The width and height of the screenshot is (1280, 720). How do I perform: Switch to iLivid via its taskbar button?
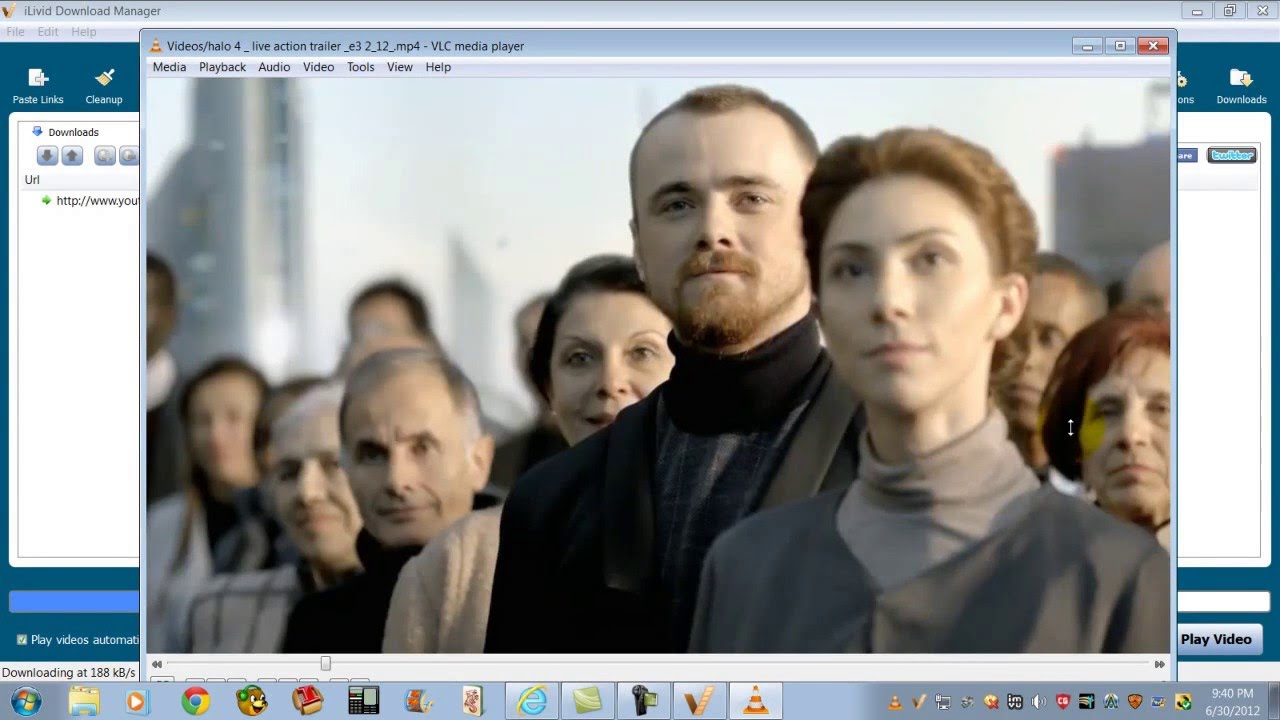point(699,701)
